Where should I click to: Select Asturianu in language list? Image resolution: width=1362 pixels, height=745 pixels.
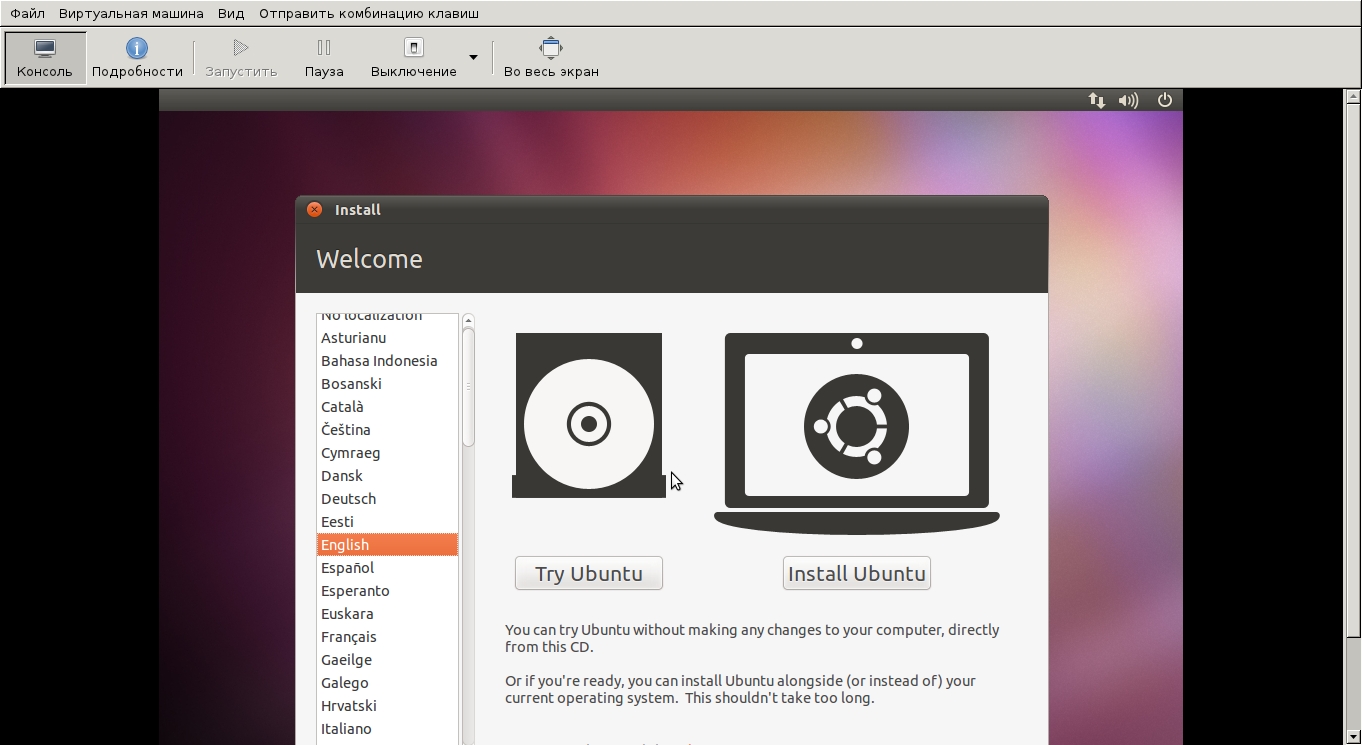point(387,338)
